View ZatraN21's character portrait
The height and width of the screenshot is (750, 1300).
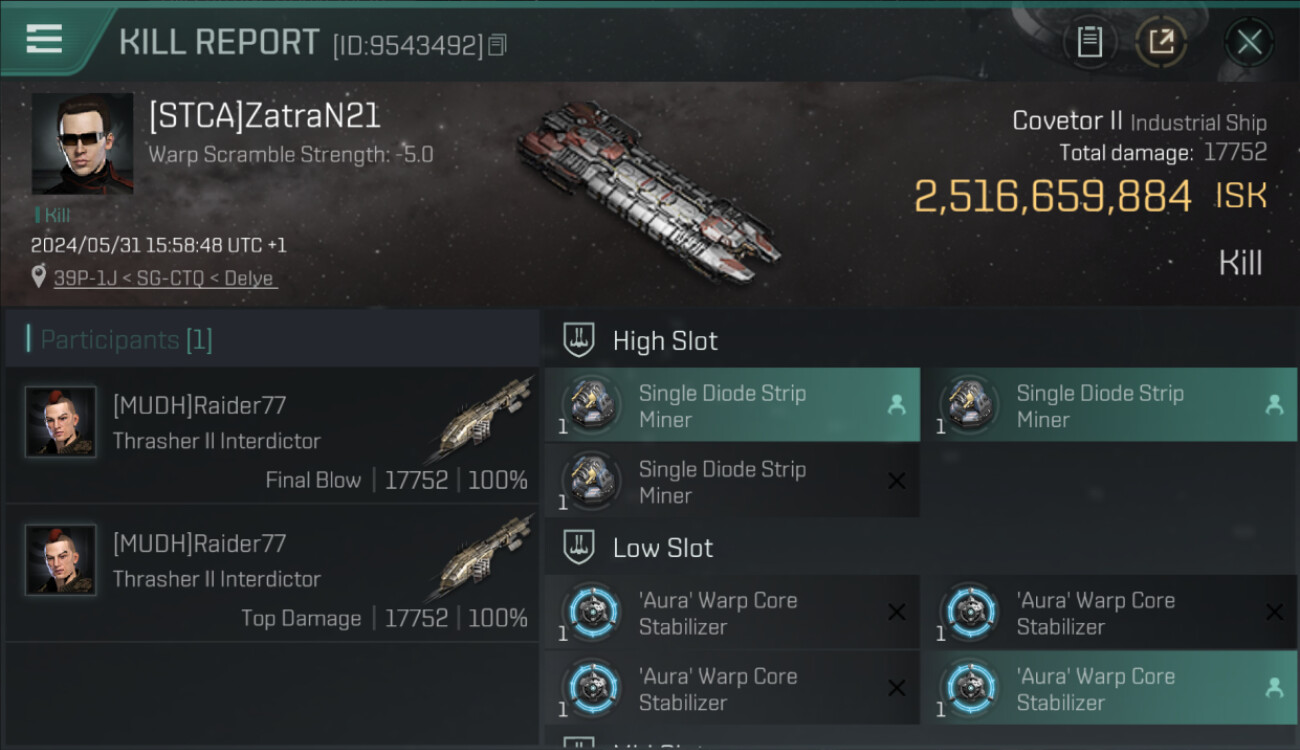(82, 144)
